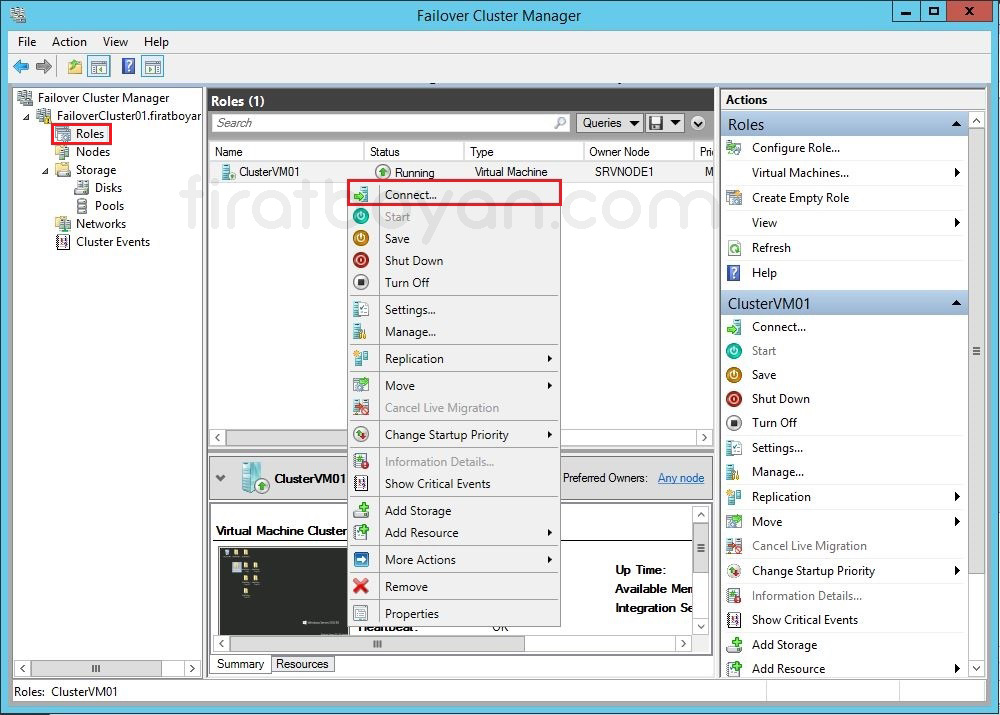The width and height of the screenshot is (1000, 715).
Task: Click the Manage icon in Actions pane
Action: (734, 472)
